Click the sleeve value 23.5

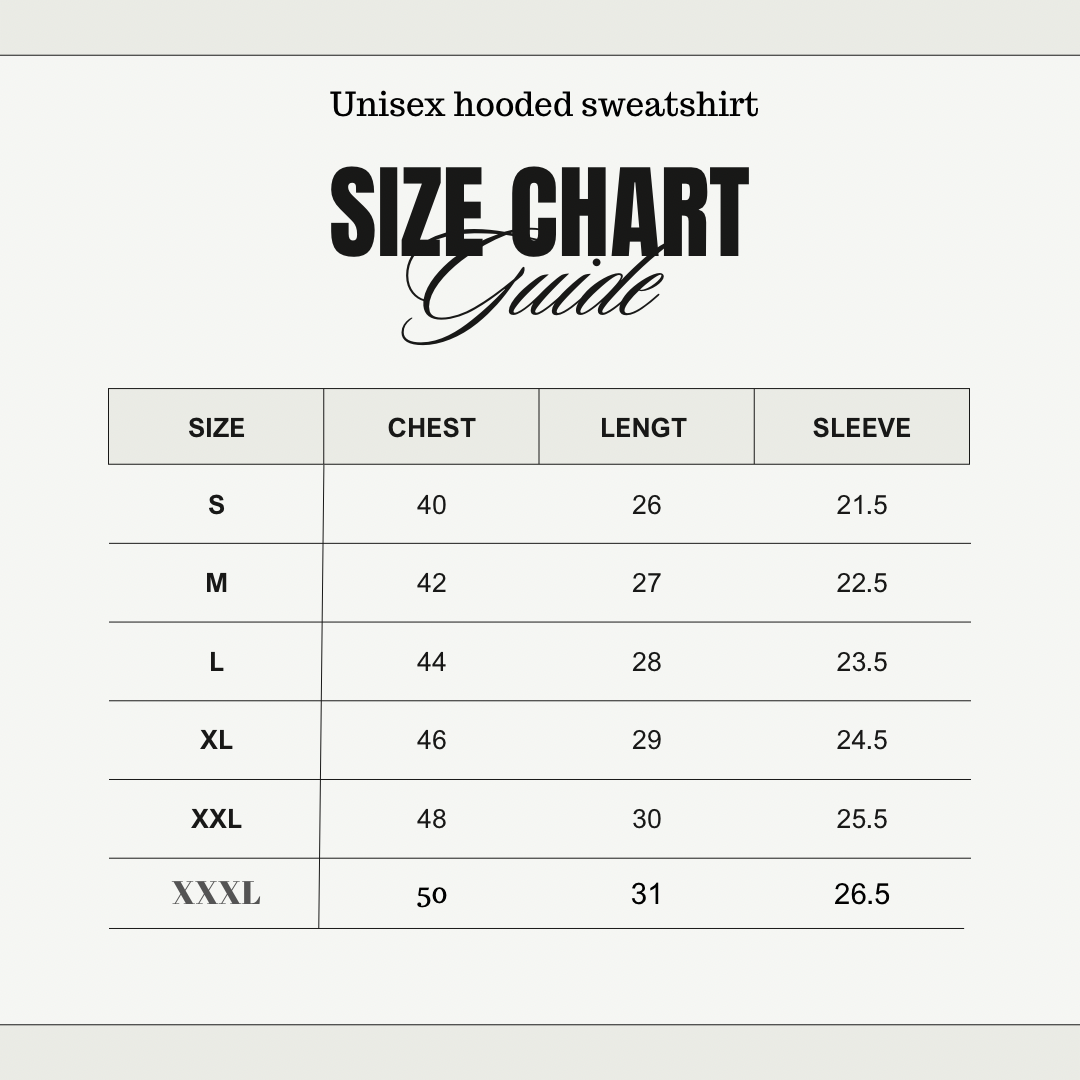[861, 662]
